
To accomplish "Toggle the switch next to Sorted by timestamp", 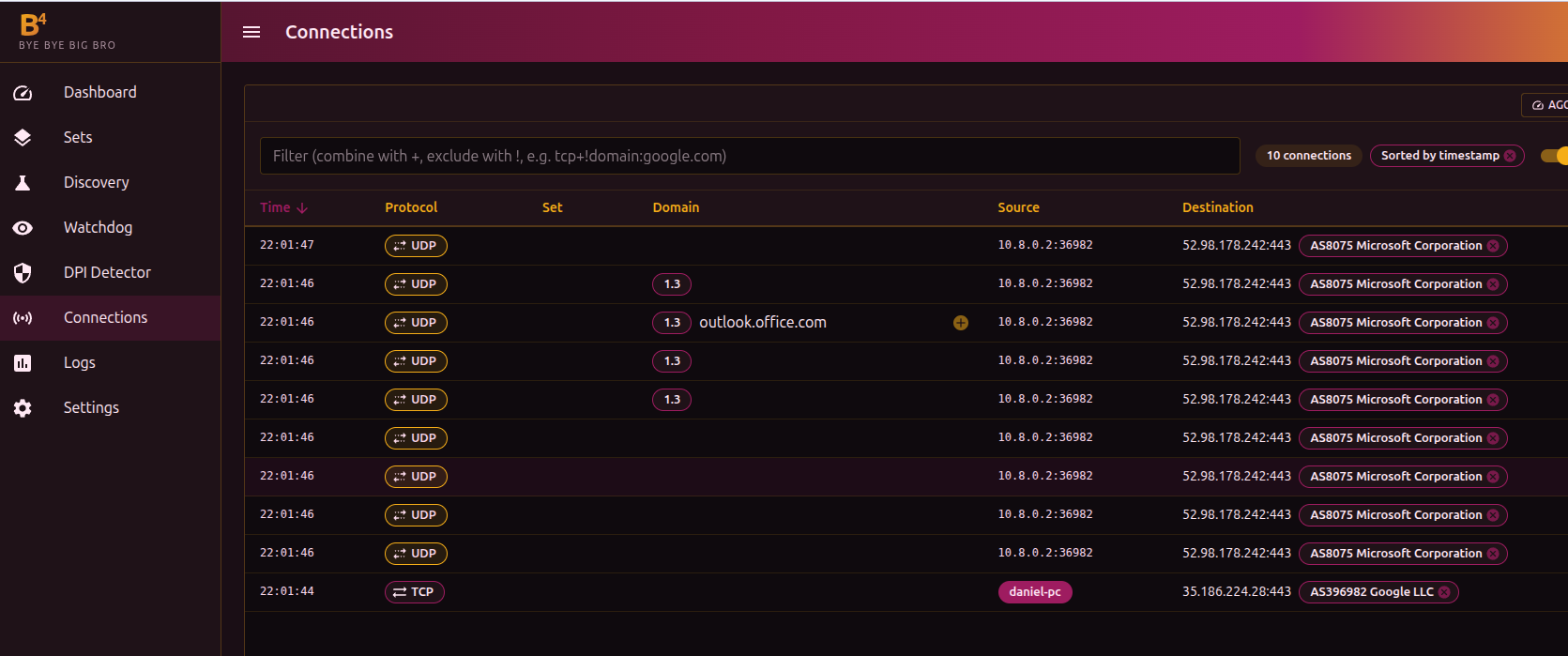I will click(x=1554, y=156).
